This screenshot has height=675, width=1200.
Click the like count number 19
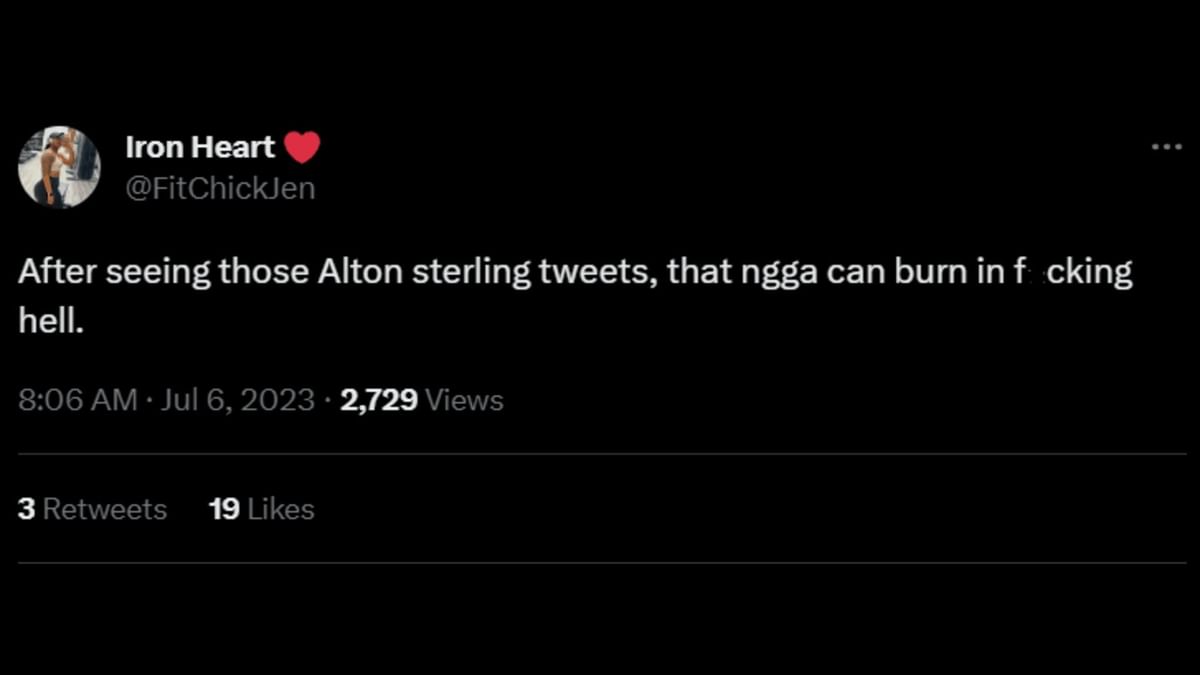point(223,509)
